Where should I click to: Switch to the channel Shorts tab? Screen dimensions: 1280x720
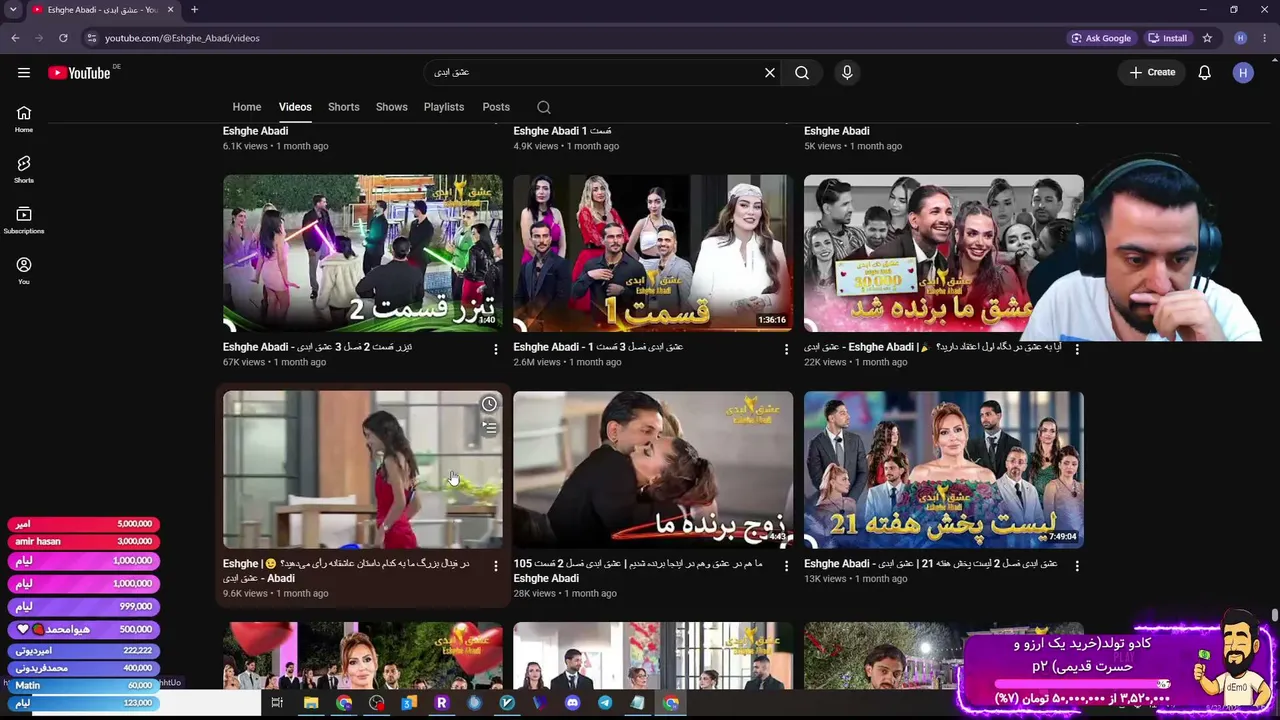pyautogui.click(x=344, y=107)
